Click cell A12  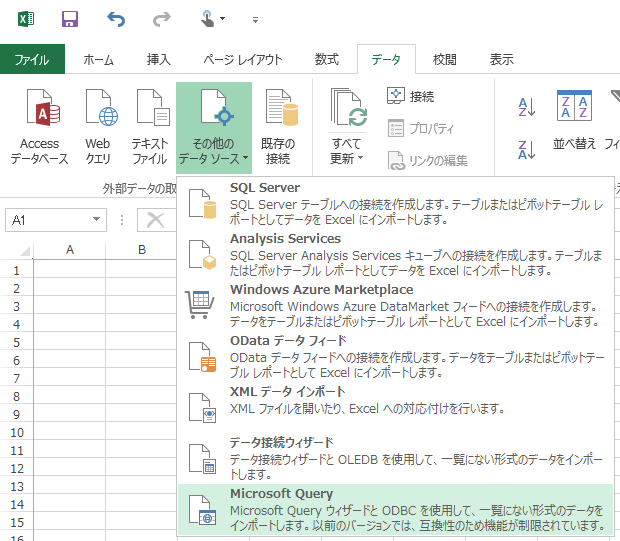(70, 468)
